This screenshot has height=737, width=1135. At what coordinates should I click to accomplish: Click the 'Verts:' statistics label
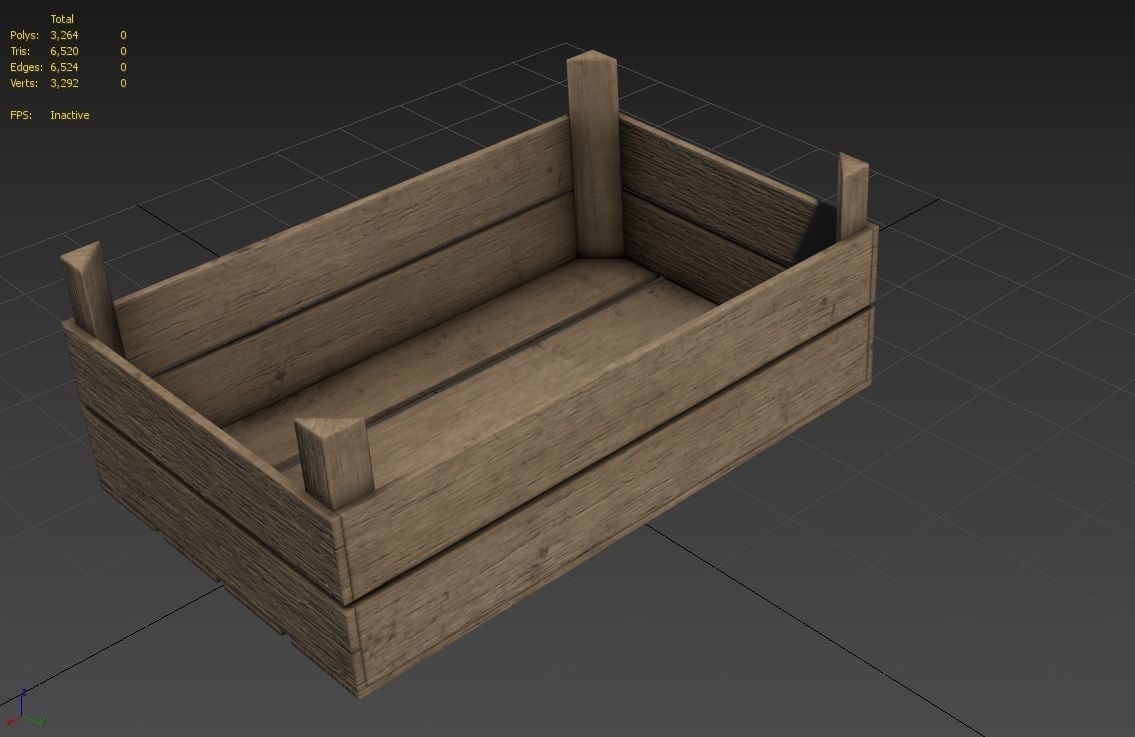pos(24,83)
